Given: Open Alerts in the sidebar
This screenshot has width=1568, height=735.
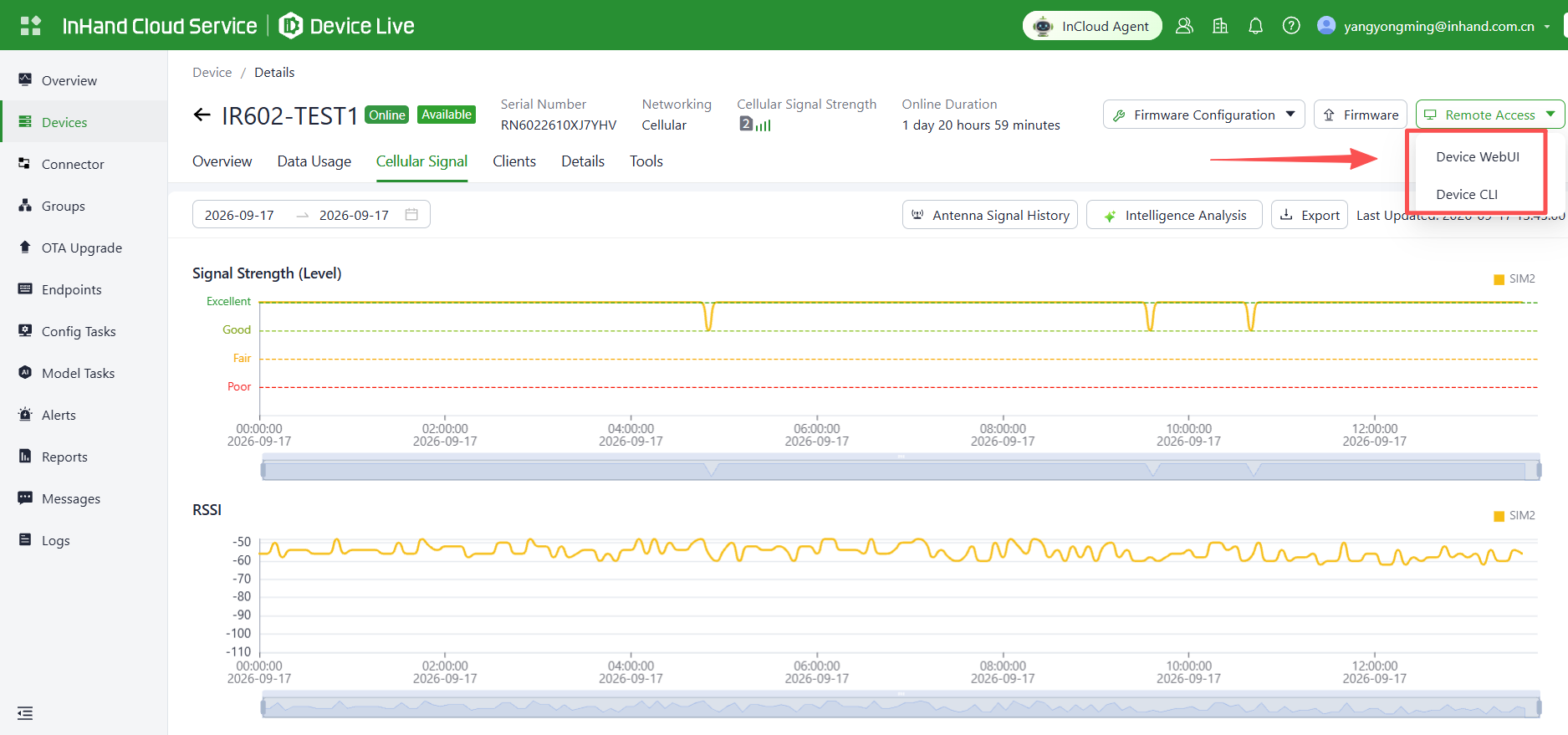Looking at the screenshot, I should tap(84, 415).
